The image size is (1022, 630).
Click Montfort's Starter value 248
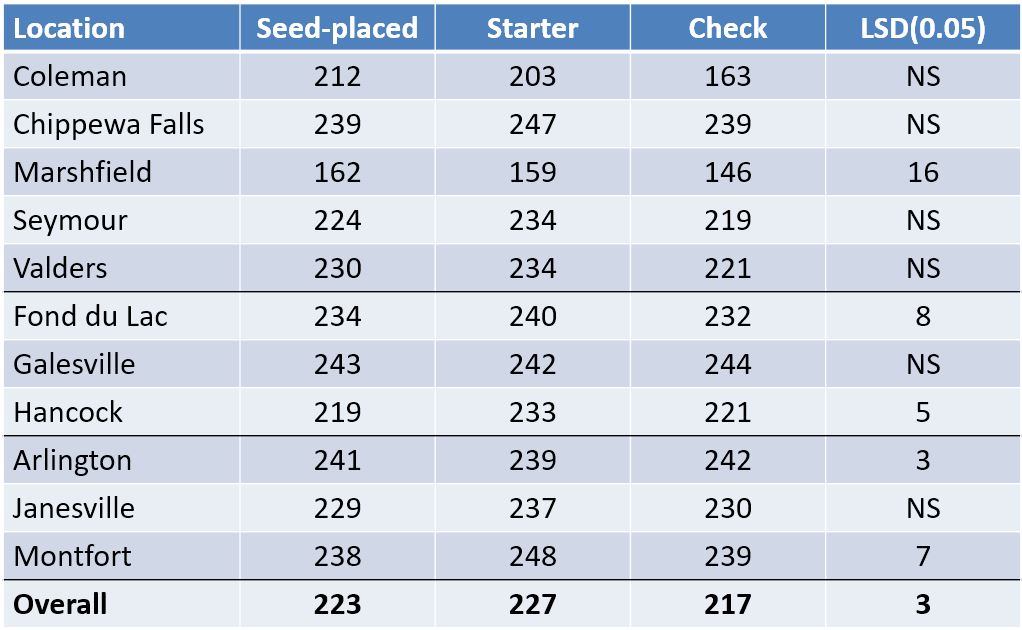(x=532, y=556)
